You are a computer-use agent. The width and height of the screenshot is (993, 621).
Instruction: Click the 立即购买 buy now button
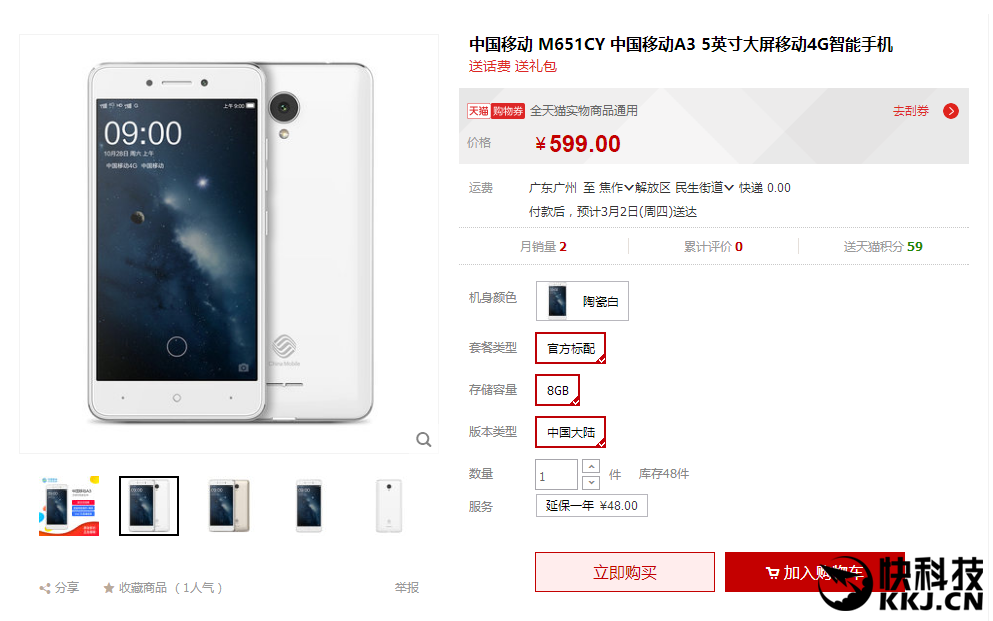[x=624, y=572]
